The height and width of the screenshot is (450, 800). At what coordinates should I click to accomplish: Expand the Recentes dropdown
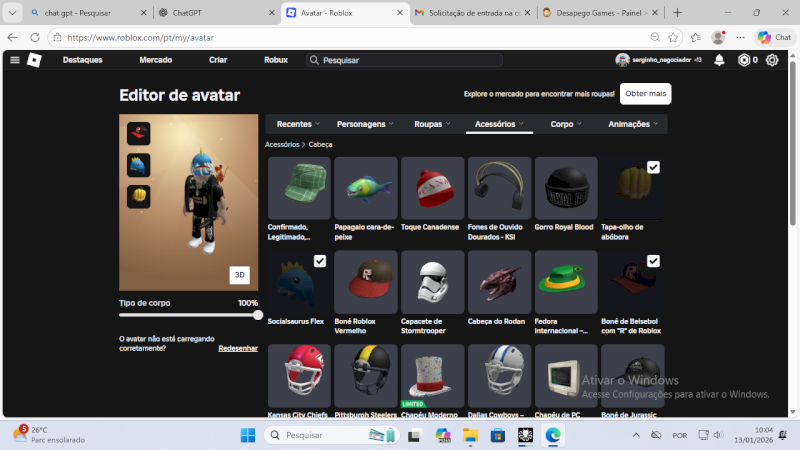pos(298,124)
